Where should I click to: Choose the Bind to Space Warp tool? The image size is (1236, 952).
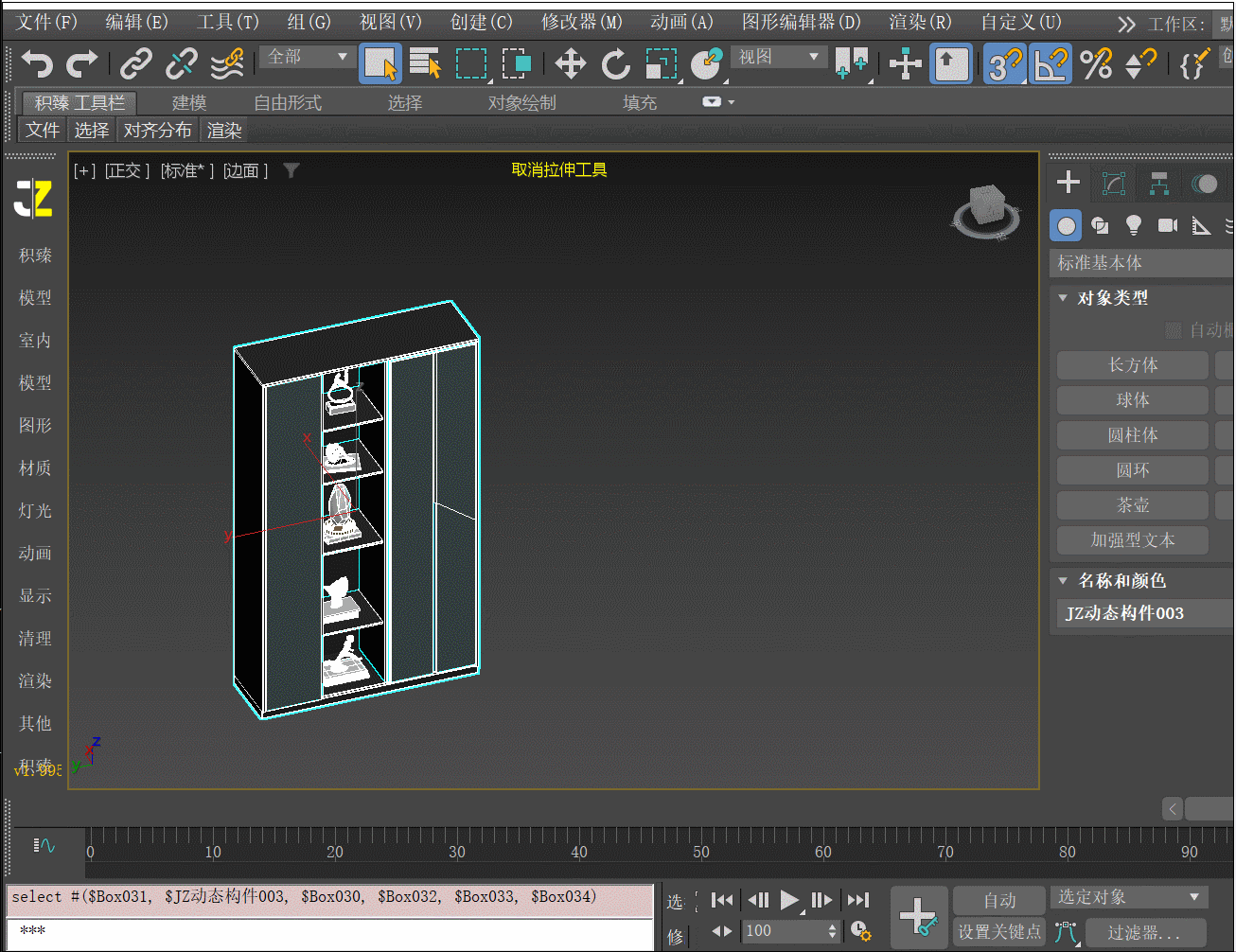[226, 63]
